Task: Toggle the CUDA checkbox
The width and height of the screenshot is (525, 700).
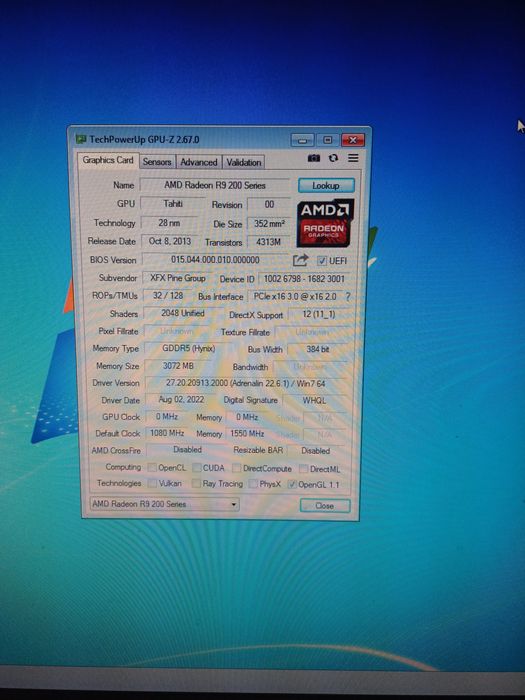Action: click(196, 468)
